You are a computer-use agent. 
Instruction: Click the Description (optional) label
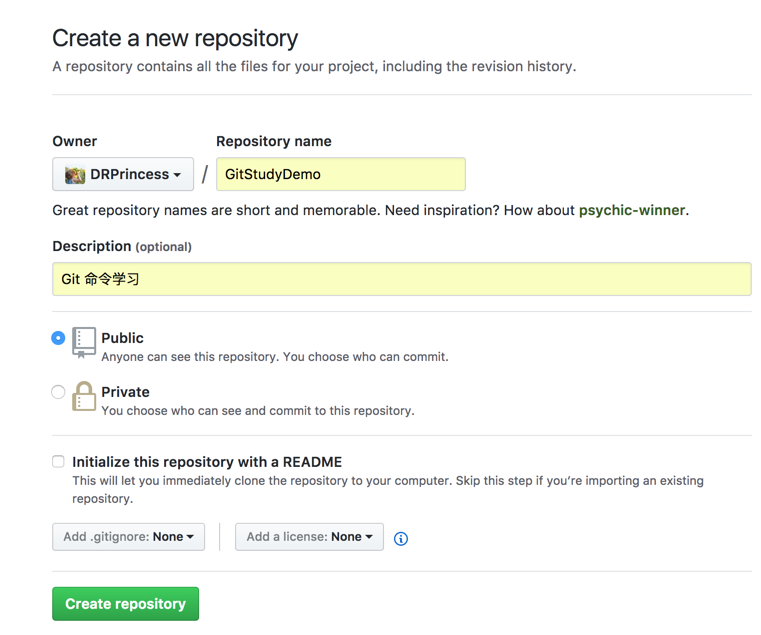[x=122, y=246]
